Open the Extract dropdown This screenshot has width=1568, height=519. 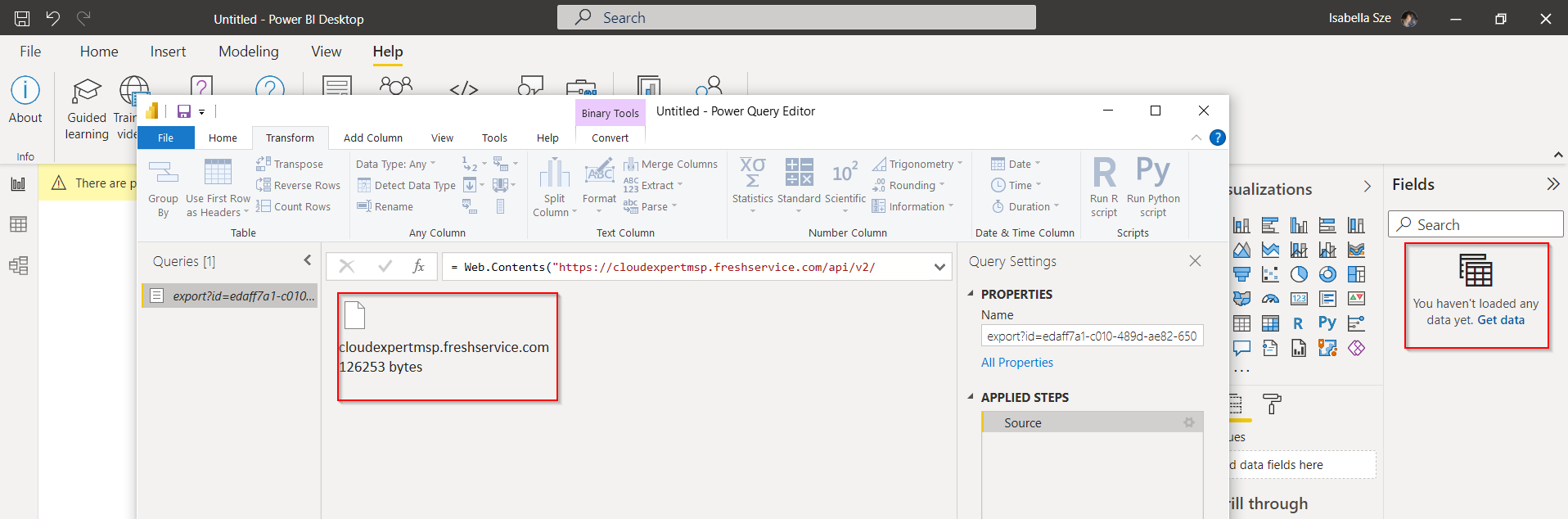pyautogui.click(x=653, y=185)
